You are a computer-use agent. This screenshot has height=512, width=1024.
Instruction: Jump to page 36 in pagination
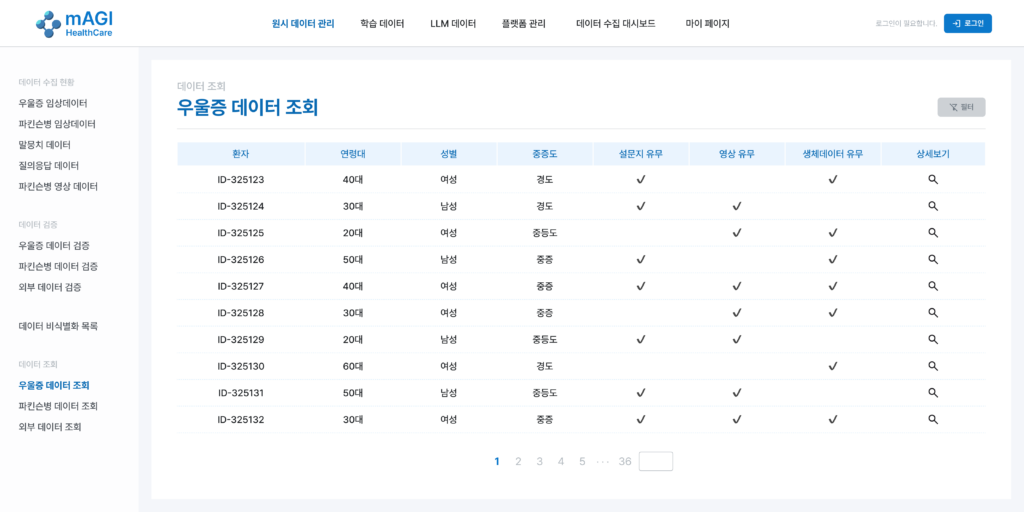click(x=624, y=461)
